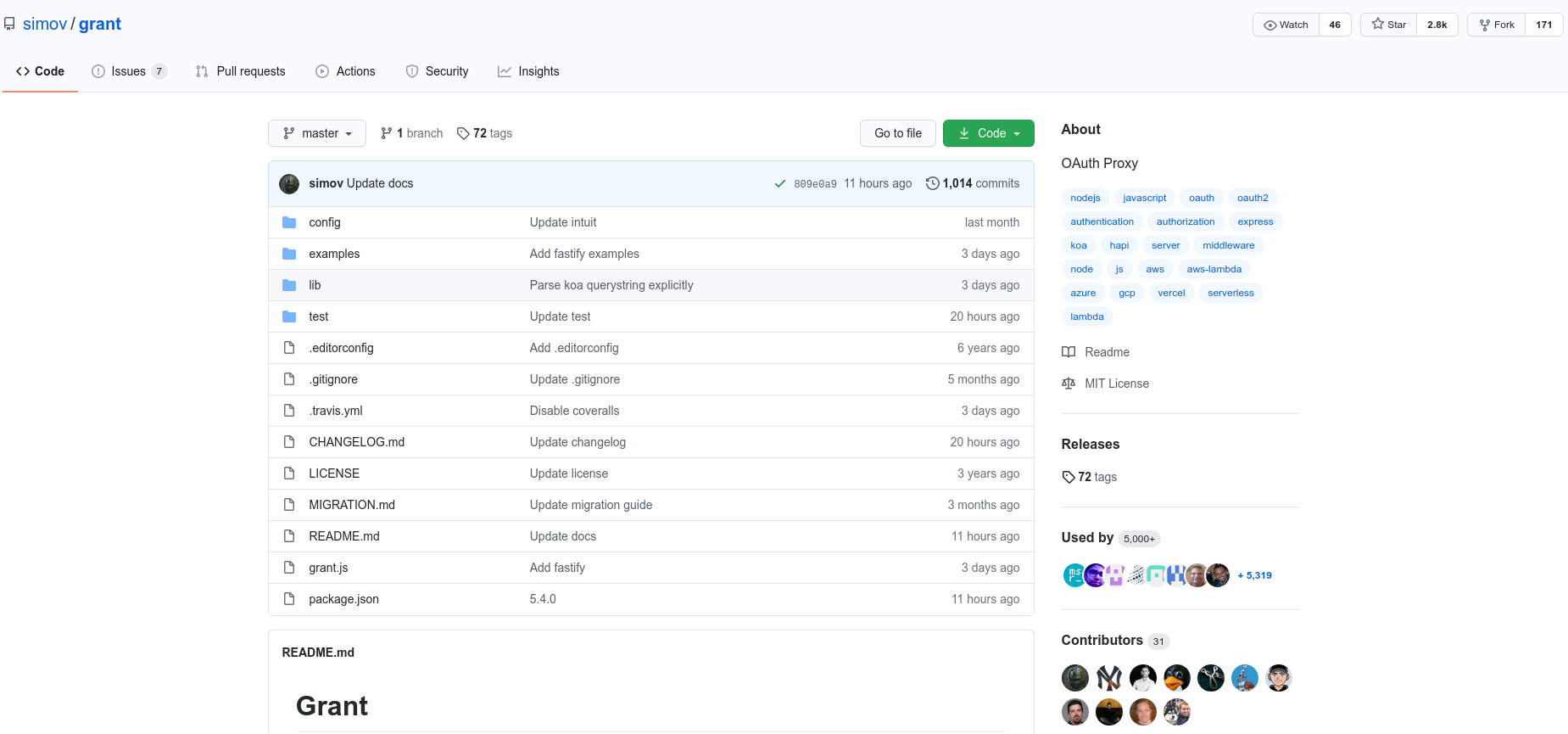Image resolution: width=1568 pixels, height=734 pixels.
Task: Open the Readme link in About
Action: click(1107, 352)
